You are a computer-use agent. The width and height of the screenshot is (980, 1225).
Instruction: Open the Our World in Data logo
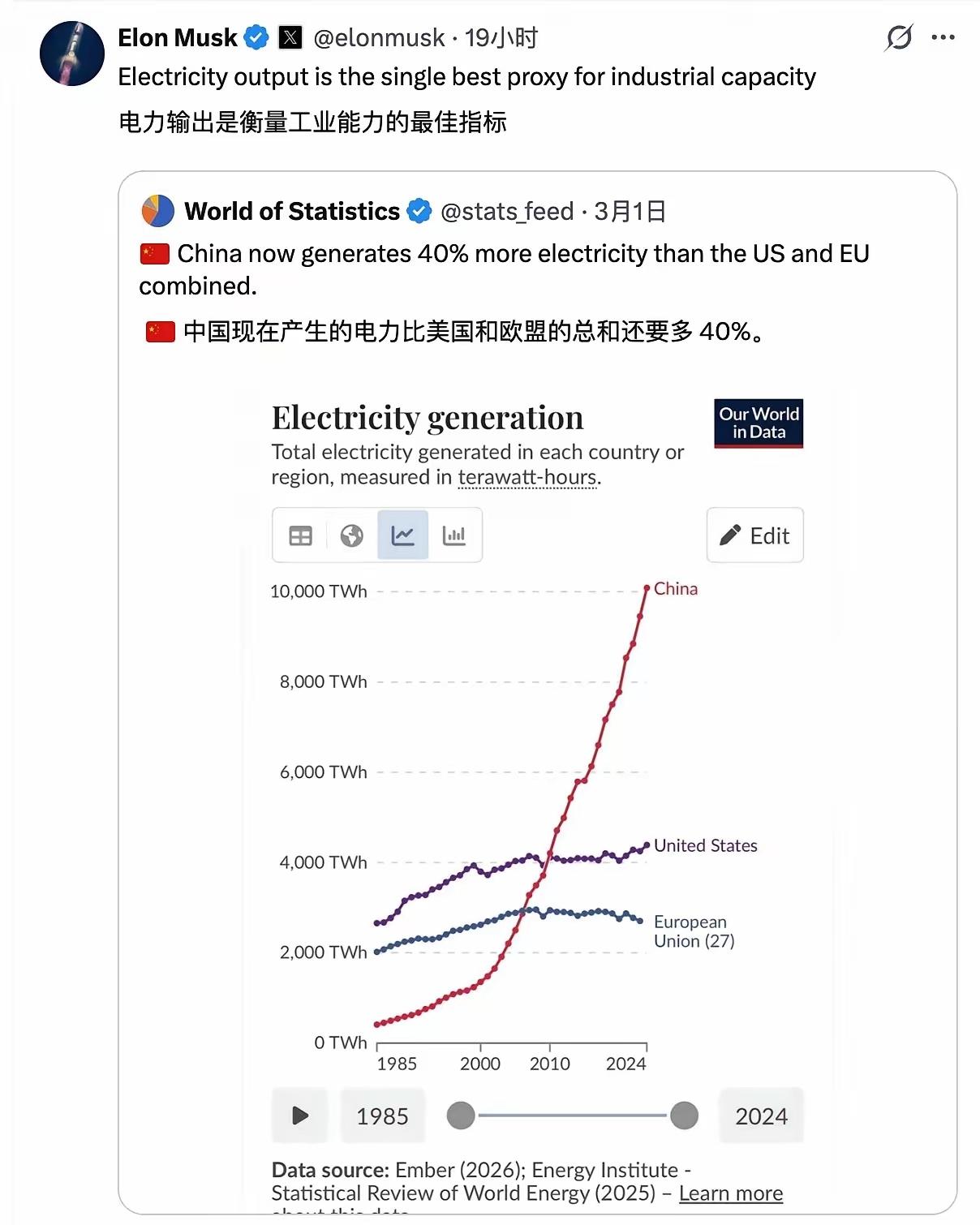coord(758,423)
